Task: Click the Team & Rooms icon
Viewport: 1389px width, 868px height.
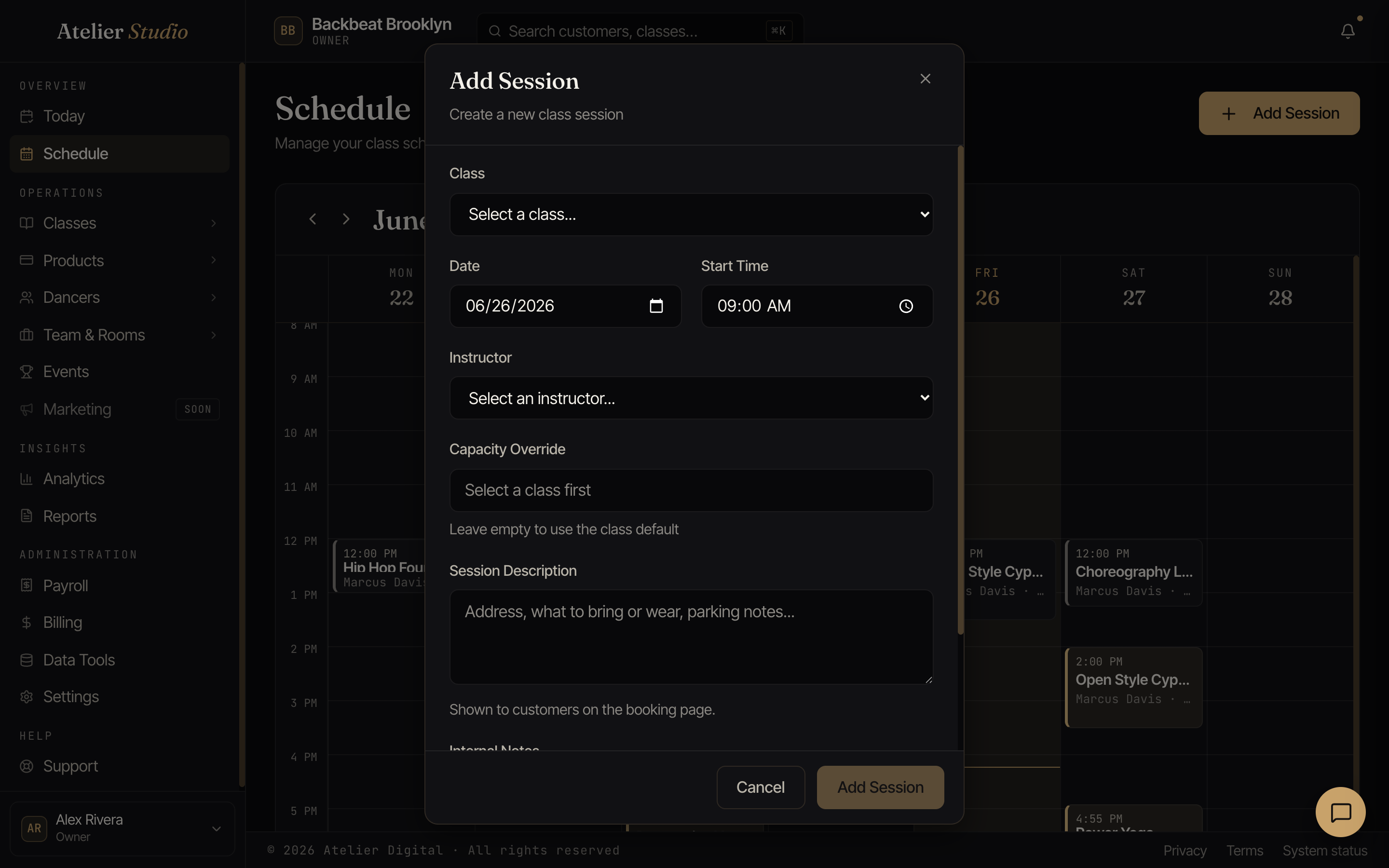Action: [27, 335]
